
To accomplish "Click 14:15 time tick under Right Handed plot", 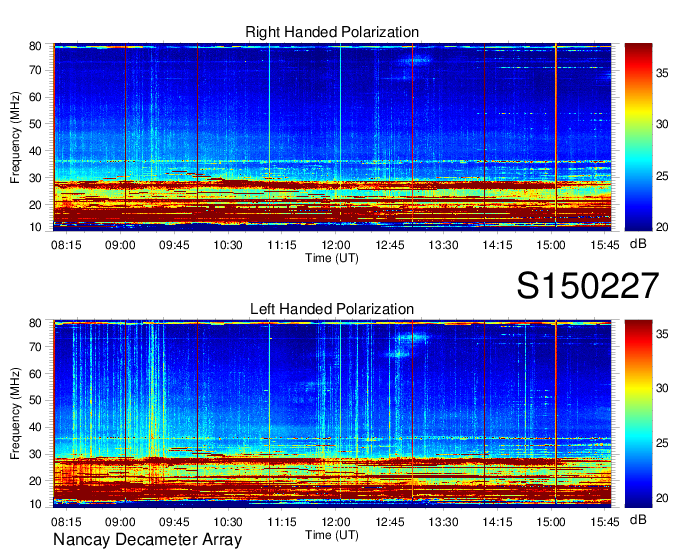I will point(497,245).
